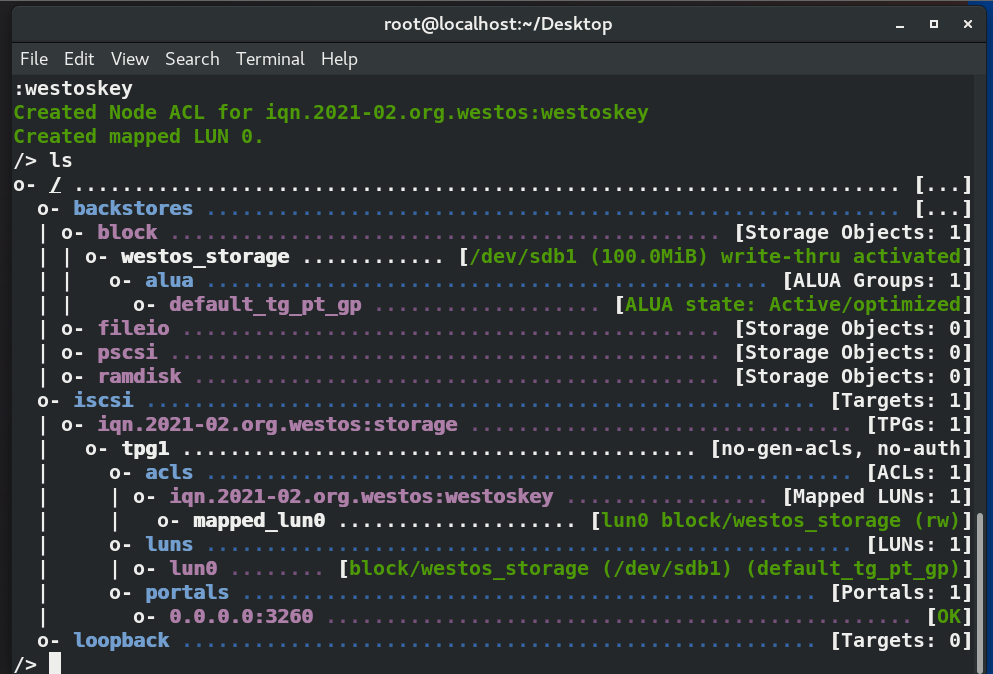Click 'lun0 block/westos_storage (rw)' text

coord(781,521)
